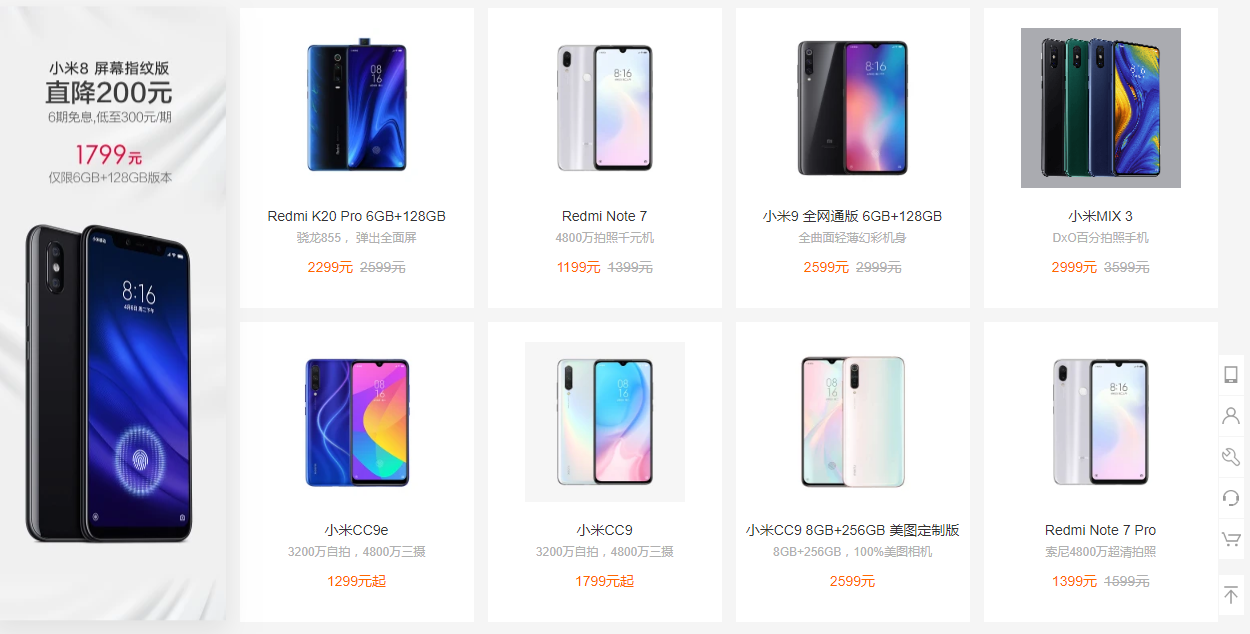Open the shopping cart icon in sidebar

pos(1231,539)
